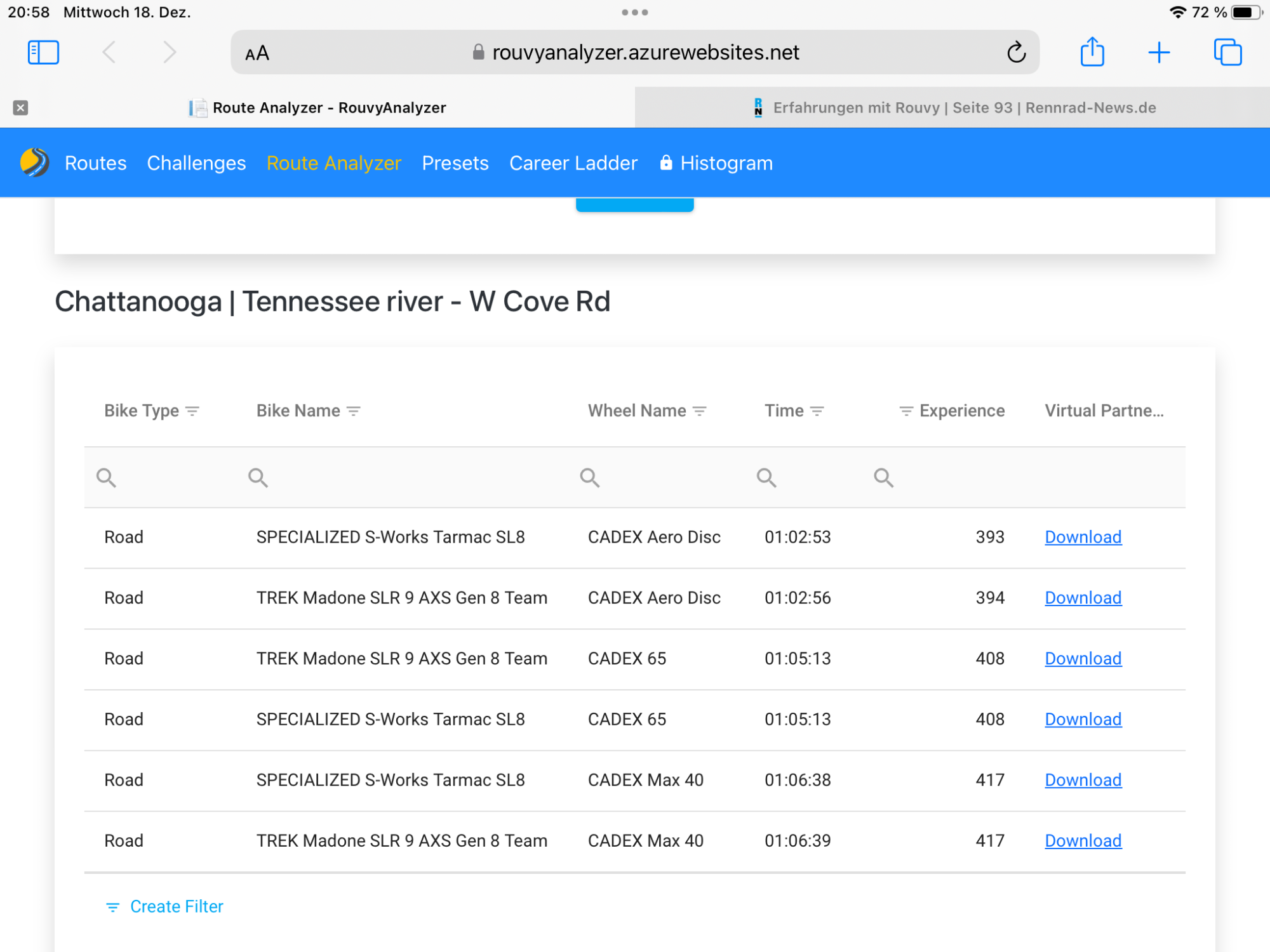Select time cell 01:06:38
Viewport: 1270px width, 952px height.
pyautogui.click(x=798, y=780)
